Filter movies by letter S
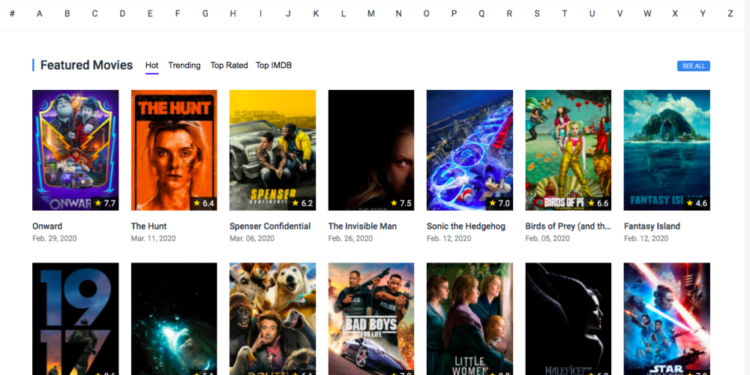 coord(537,13)
